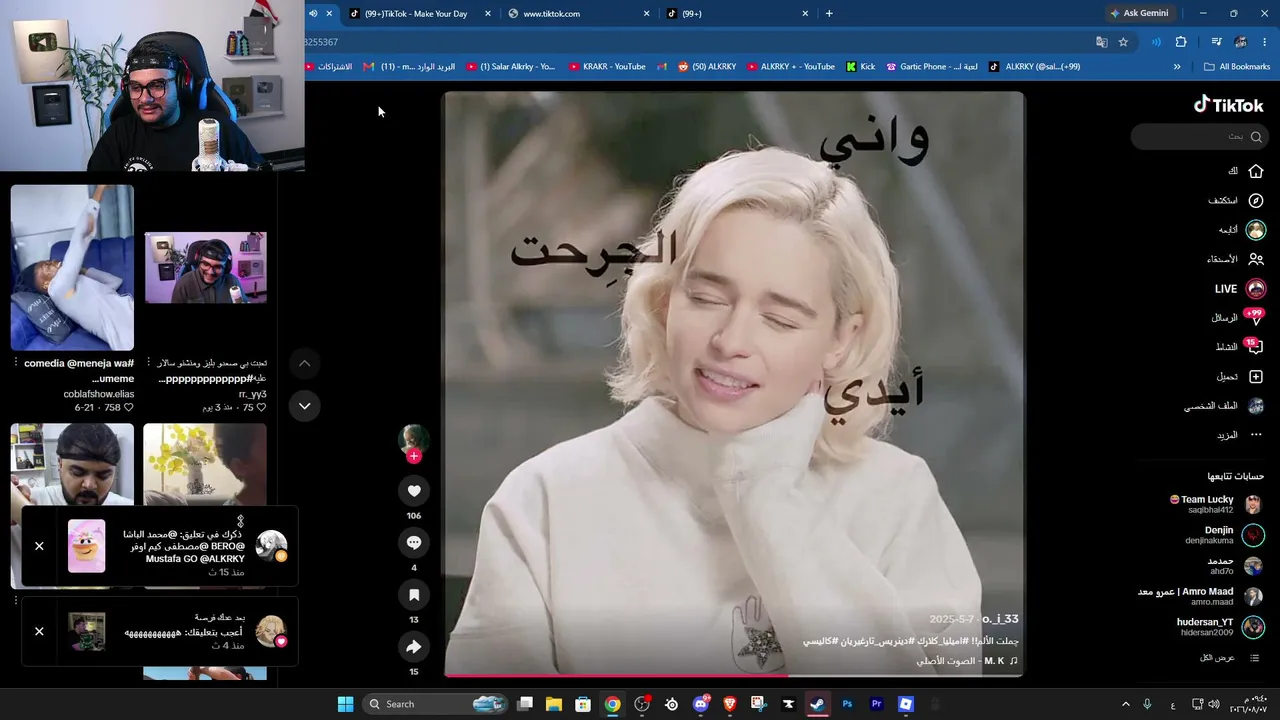Open the More three-dots item in the TikTok sidebar
The height and width of the screenshot is (720, 1280).
point(1256,435)
